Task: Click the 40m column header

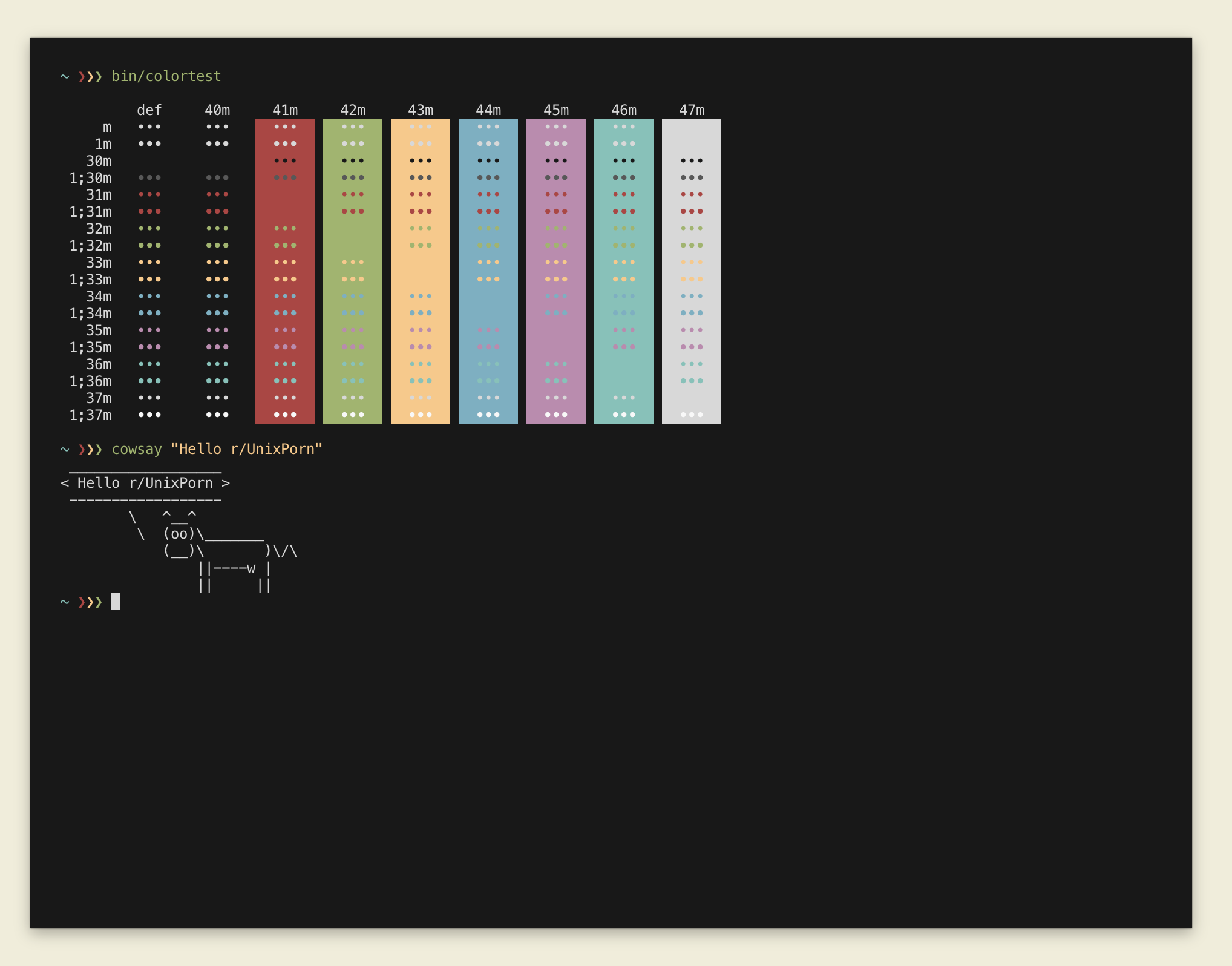Action: coord(217,110)
